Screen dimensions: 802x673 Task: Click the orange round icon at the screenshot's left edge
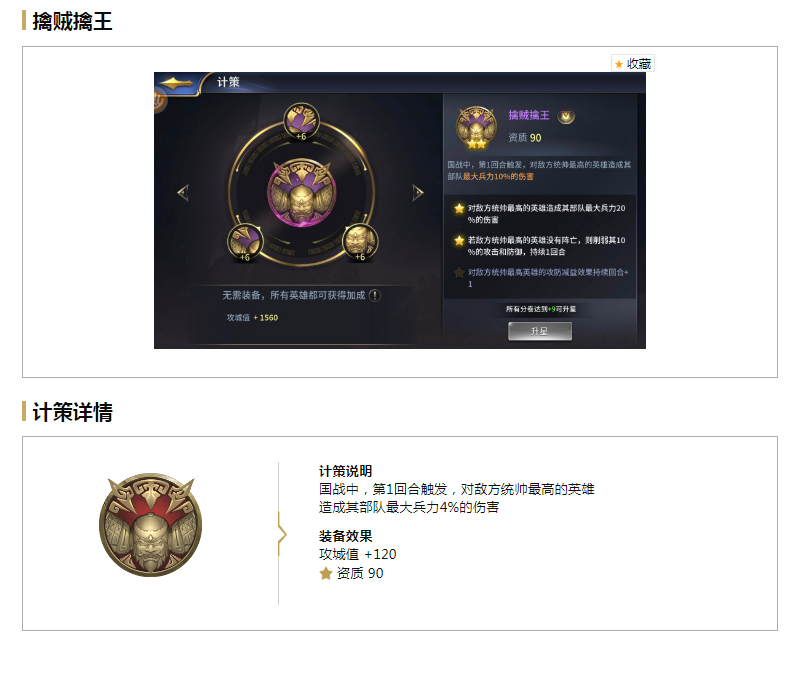pos(160,100)
